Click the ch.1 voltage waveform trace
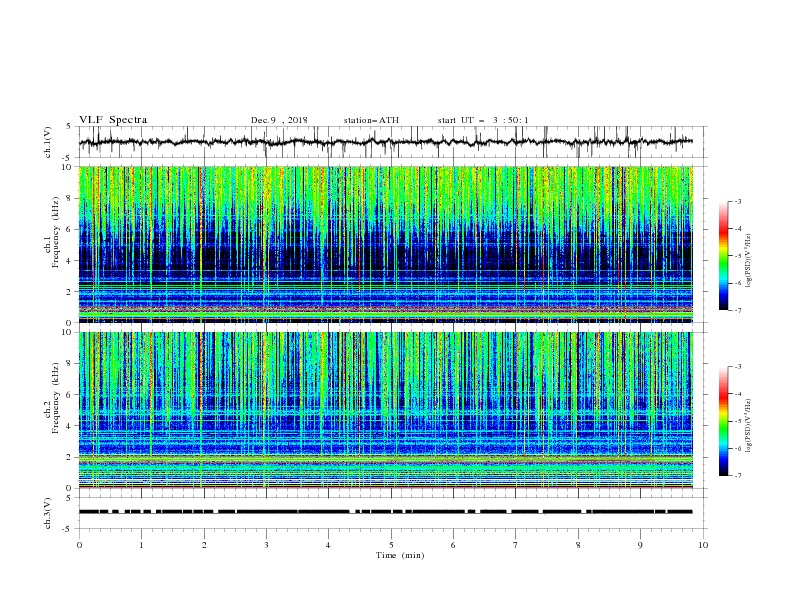Image resolution: width=792 pixels, height=612 pixels. (386, 142)
